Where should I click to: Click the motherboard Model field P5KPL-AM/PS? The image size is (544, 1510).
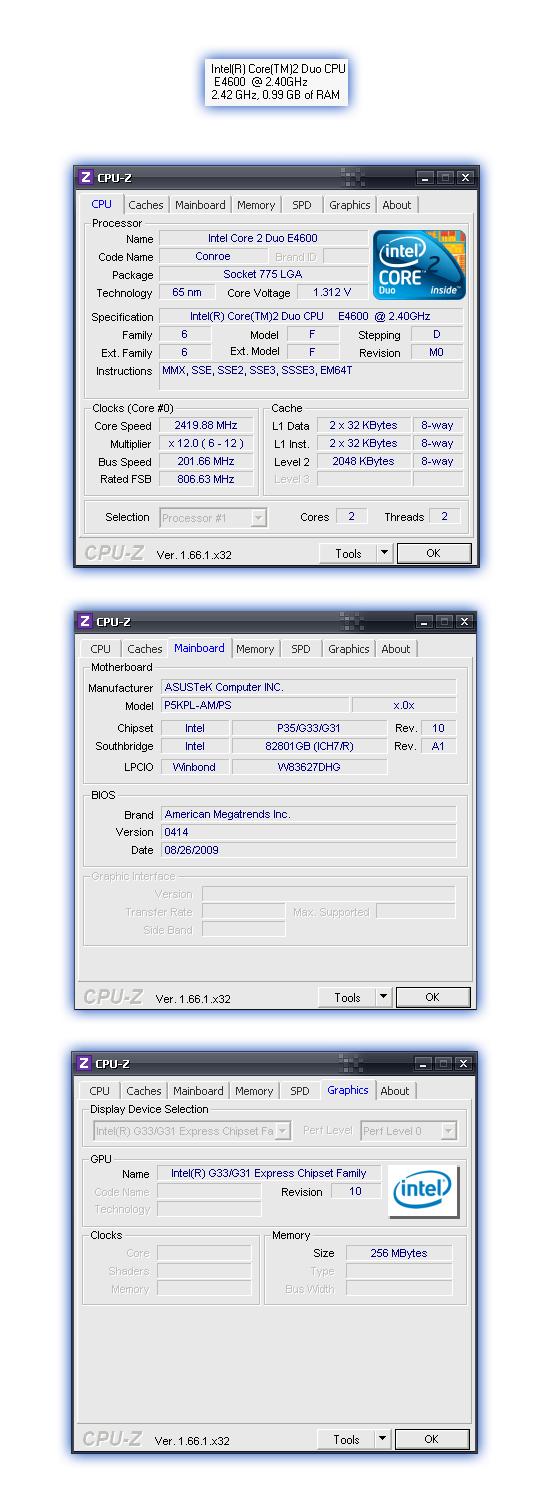point(255,705)
